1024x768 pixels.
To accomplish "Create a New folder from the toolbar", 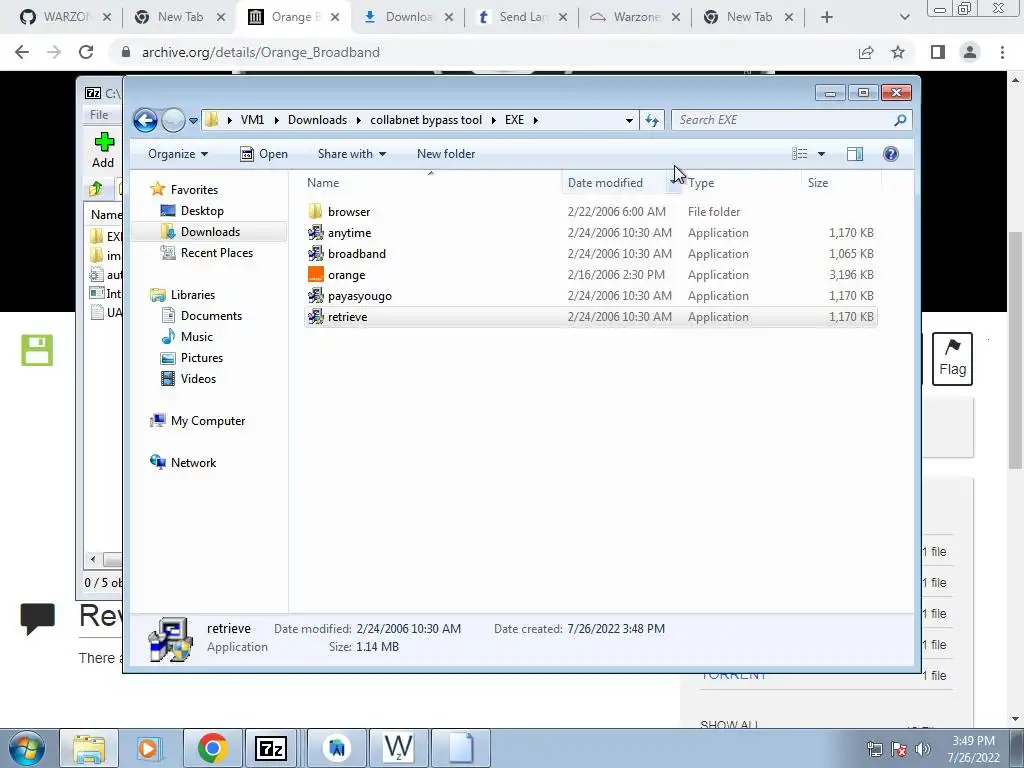I will [446, 154].
